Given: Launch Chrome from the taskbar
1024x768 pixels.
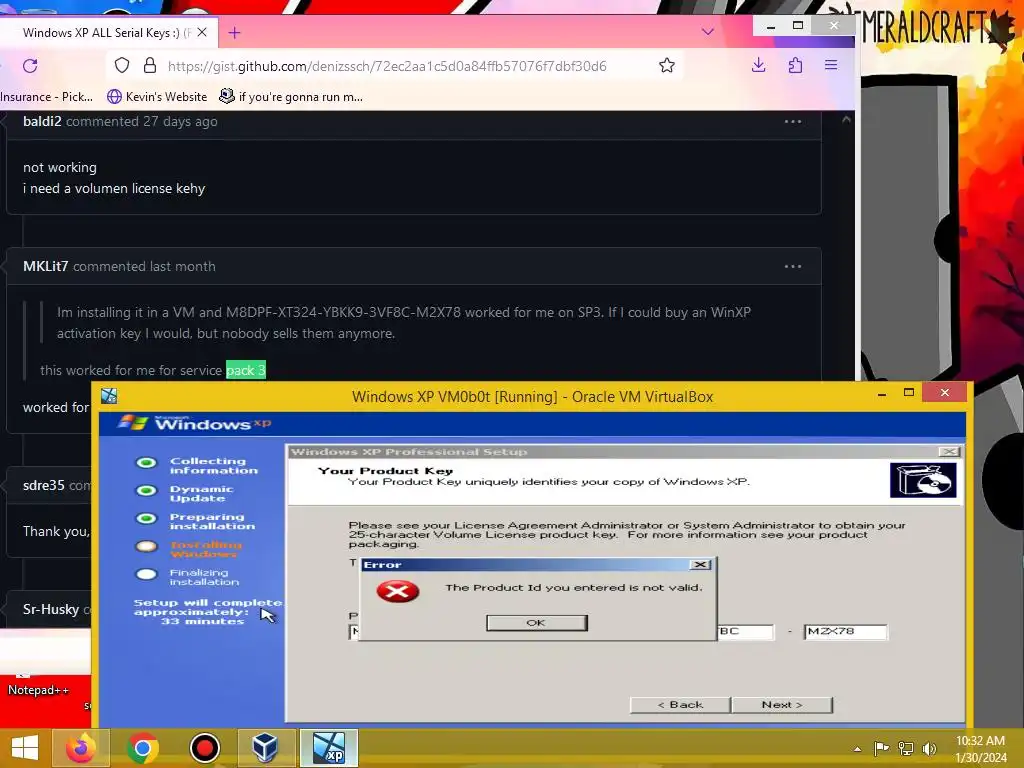Looking at the screenshot, I should click(x=142, y=748).
